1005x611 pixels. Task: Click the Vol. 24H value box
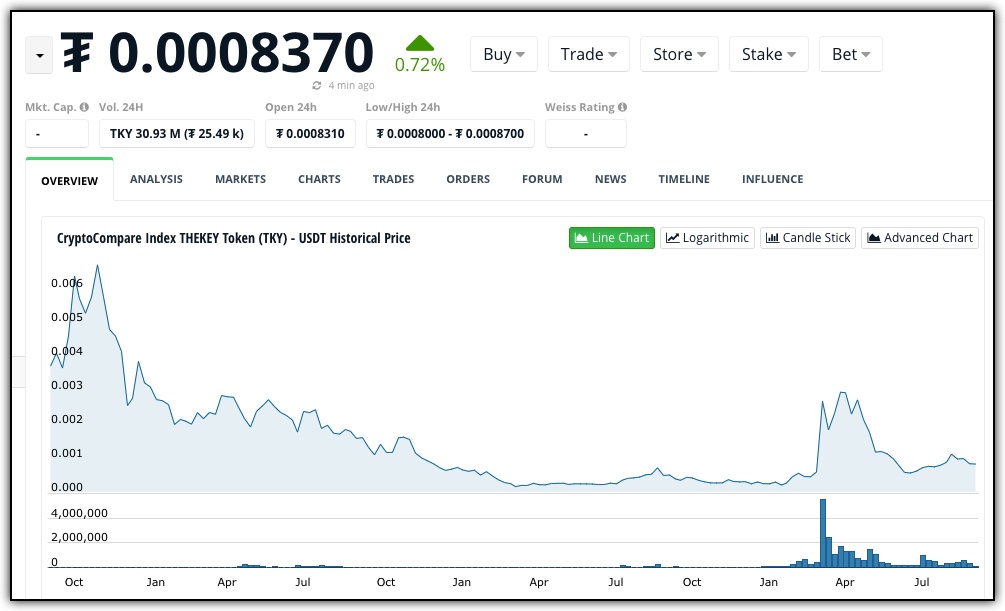177,133
